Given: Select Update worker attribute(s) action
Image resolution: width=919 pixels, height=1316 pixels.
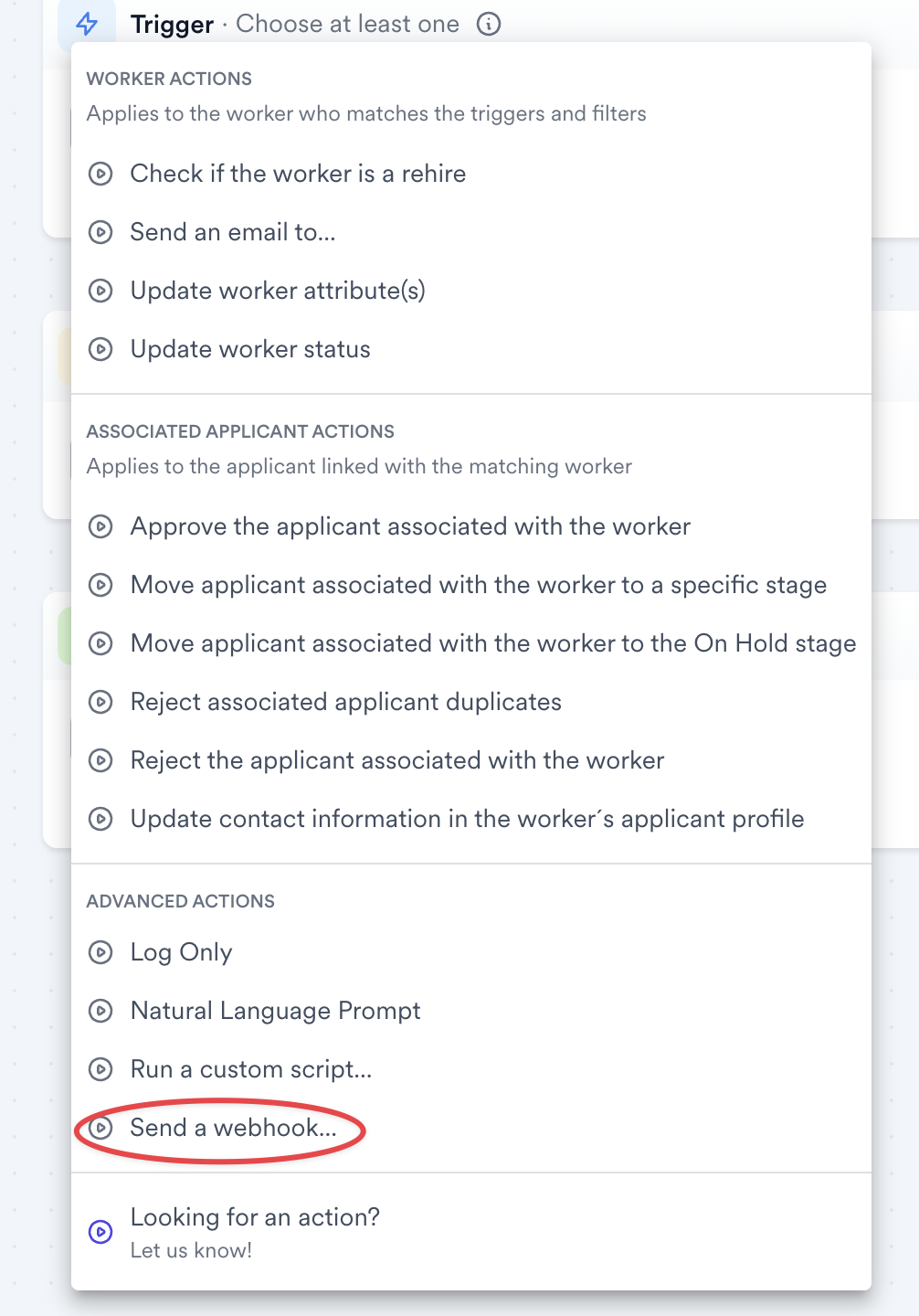Looking at the screenshot, I should click(x=278, y=291).
